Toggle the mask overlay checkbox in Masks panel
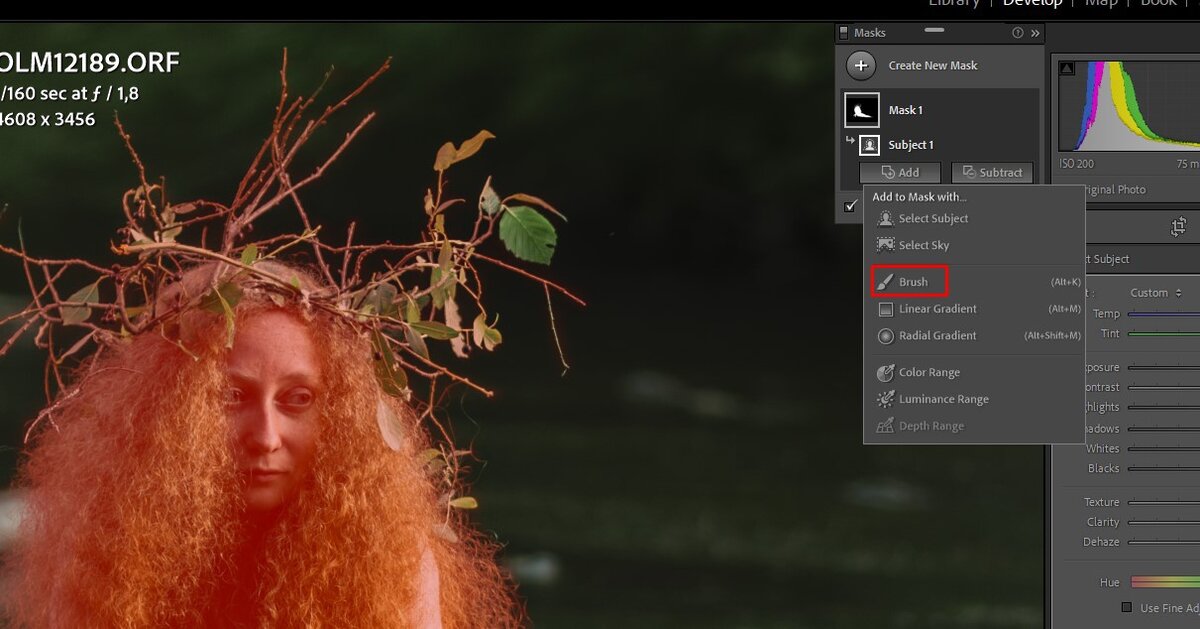 (x=851, y=206)
